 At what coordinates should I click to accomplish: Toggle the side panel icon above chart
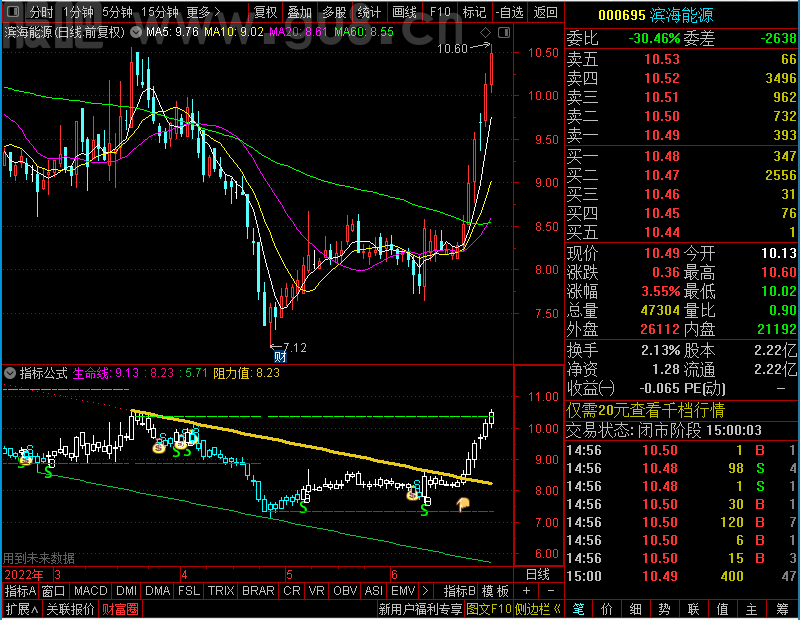[504, 33]
